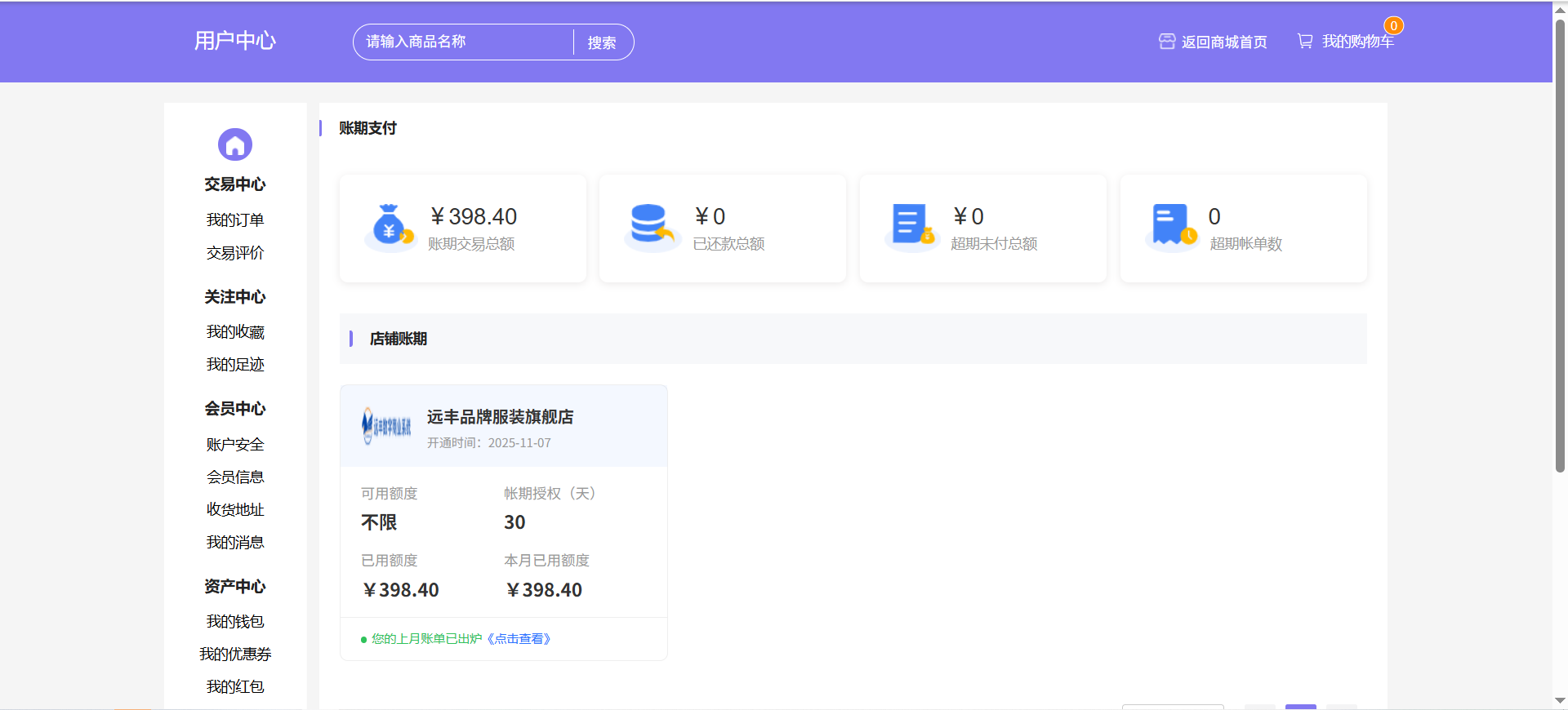Click the 请输入商品名称 search field

pos(464,42)
